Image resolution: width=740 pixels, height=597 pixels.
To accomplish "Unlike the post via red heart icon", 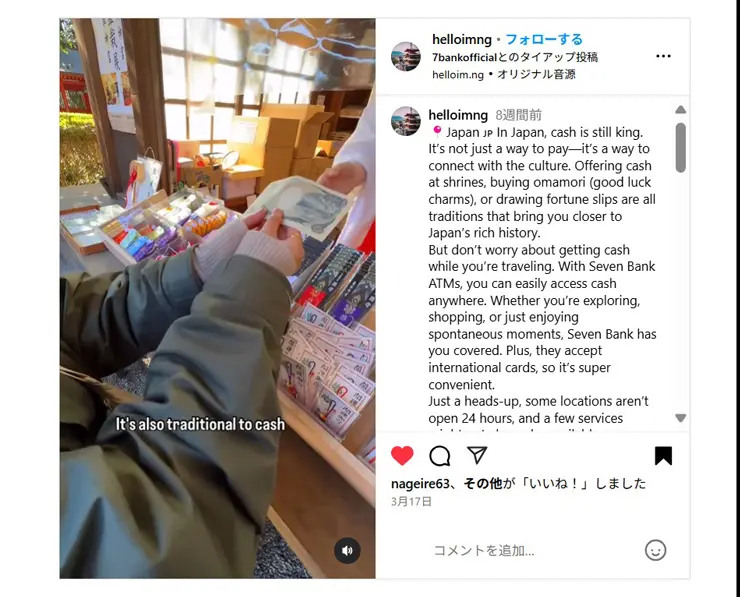I will click(402, 456).
